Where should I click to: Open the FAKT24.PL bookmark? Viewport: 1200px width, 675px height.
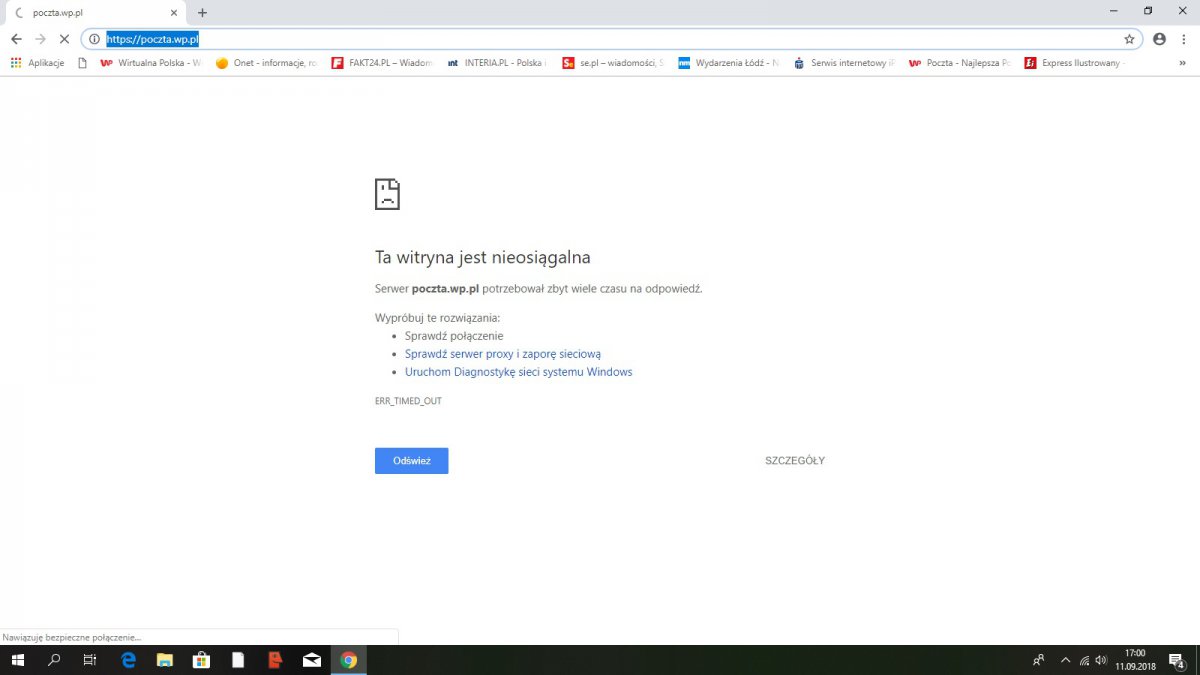pyautogui.click(x=382, y=63)
